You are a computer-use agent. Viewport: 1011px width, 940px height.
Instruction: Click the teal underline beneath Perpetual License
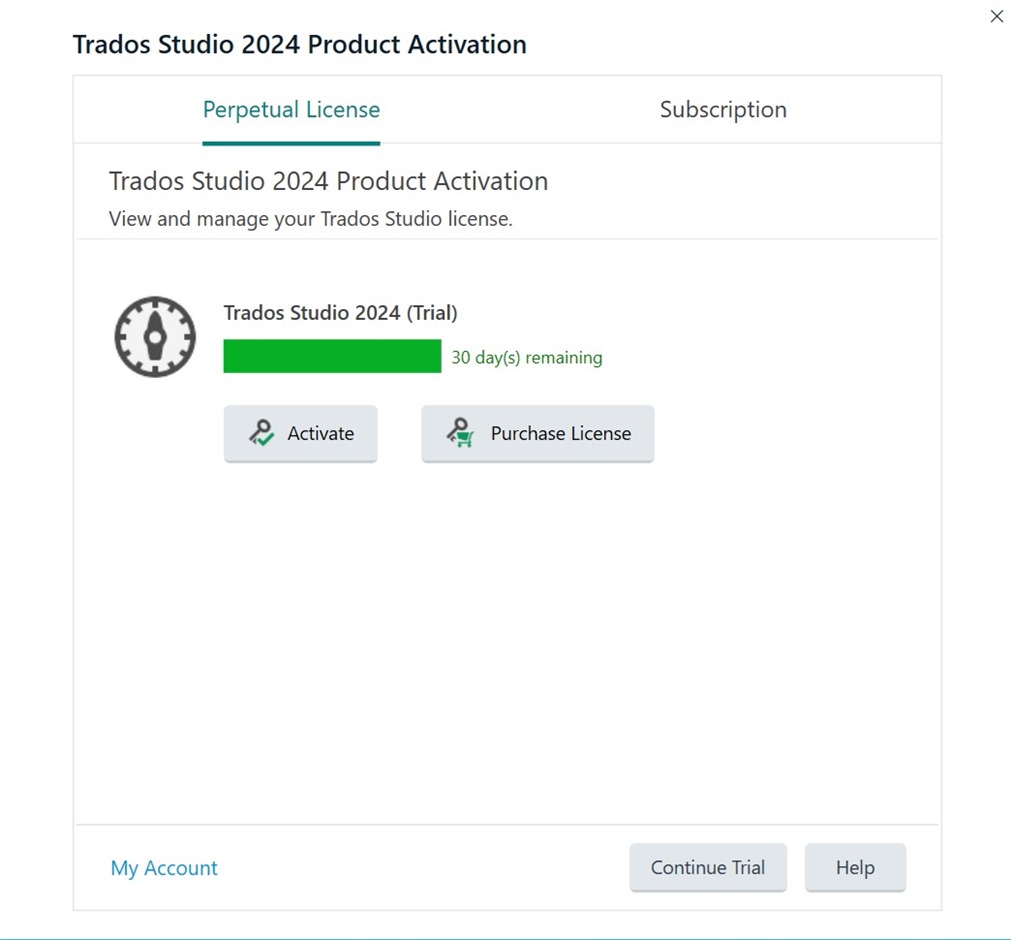click(x=291, y=143)
